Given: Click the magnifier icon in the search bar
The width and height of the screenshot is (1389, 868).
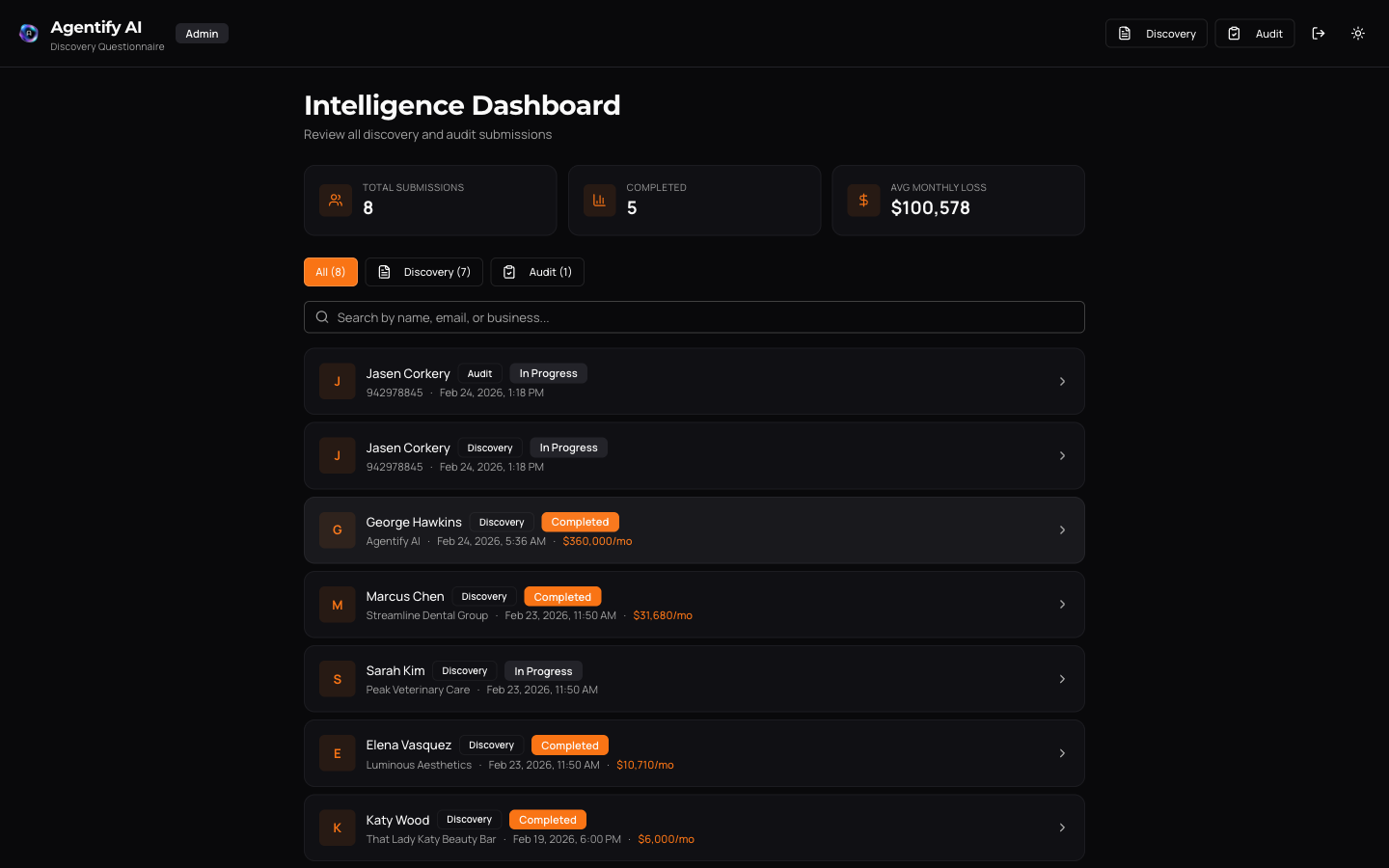Looking at the screenshot, I should pyautogui.click(x=322, y=316).
